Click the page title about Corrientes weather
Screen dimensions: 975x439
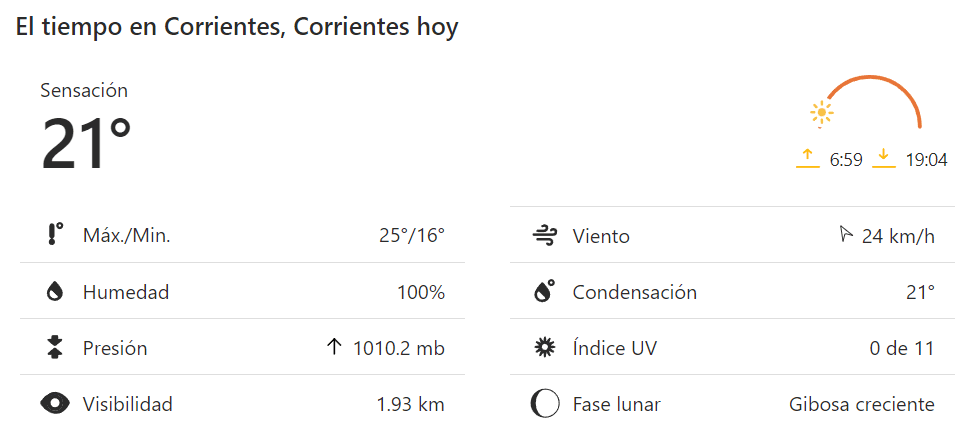pos(237,27)
